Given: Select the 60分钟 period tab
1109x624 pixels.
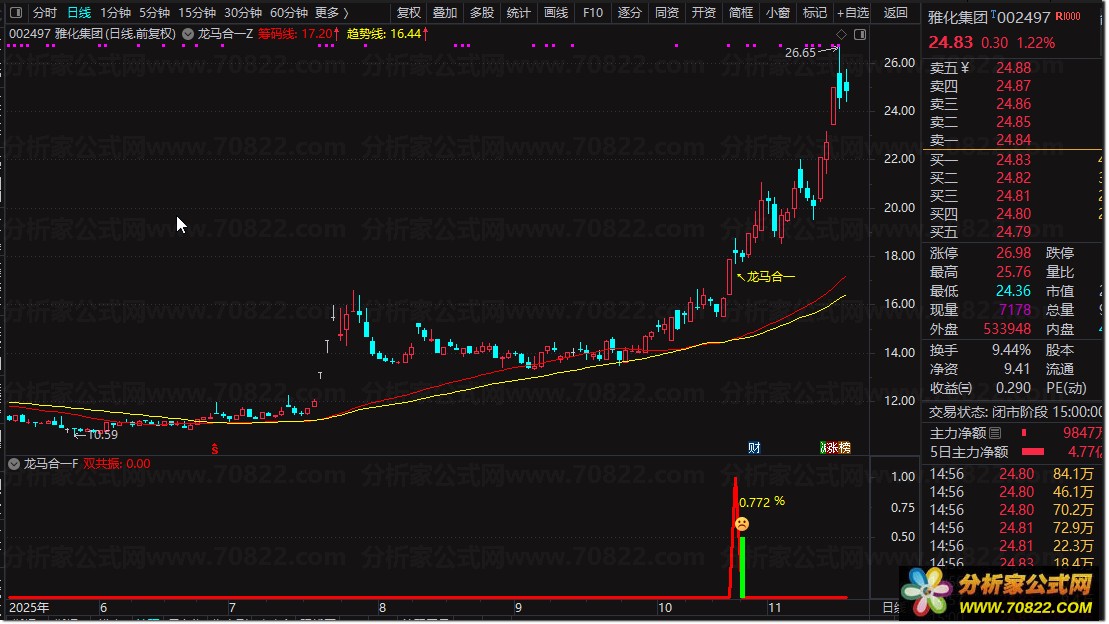Looking at the screenshot, I should pyautogui.click(x=289, y=13).
